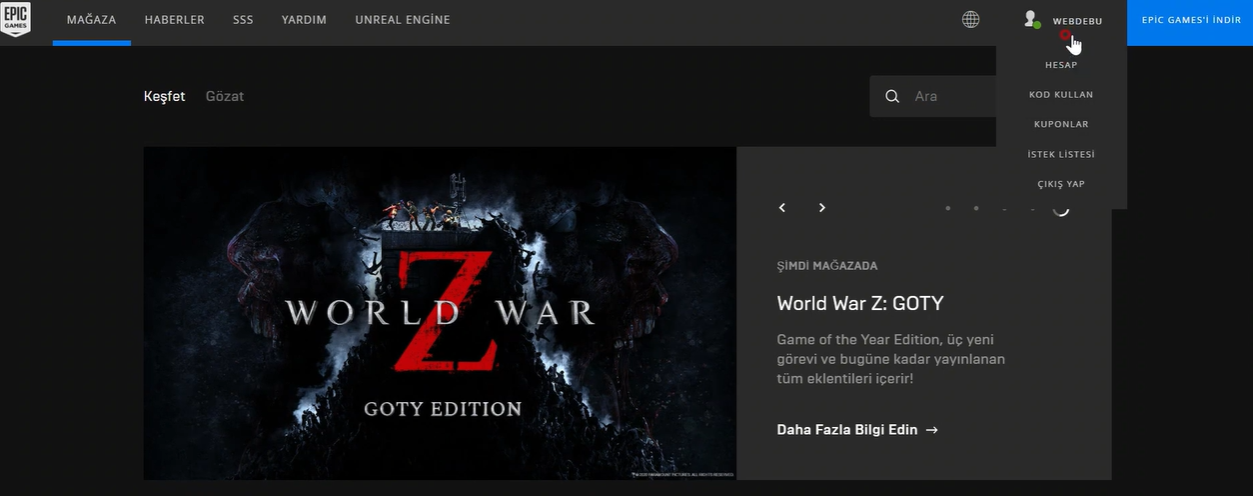Open the SSS page
This screenshot has height=496, width=1253.
pyautogui.click(x=243, y=20)
